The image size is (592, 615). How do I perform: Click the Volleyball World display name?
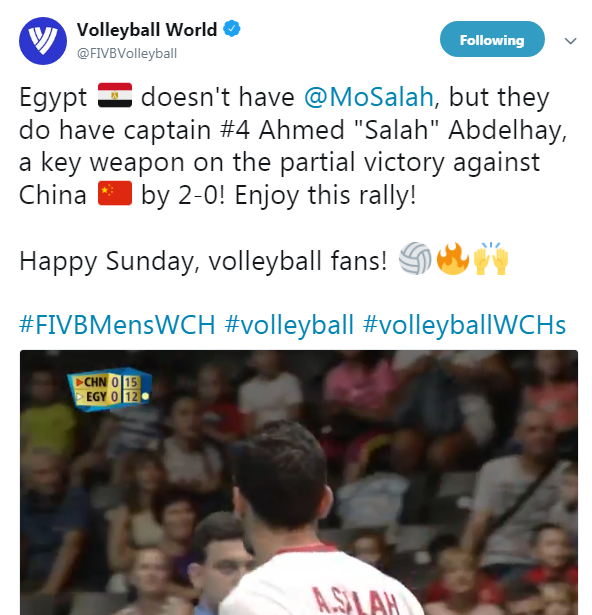[147, 30]
